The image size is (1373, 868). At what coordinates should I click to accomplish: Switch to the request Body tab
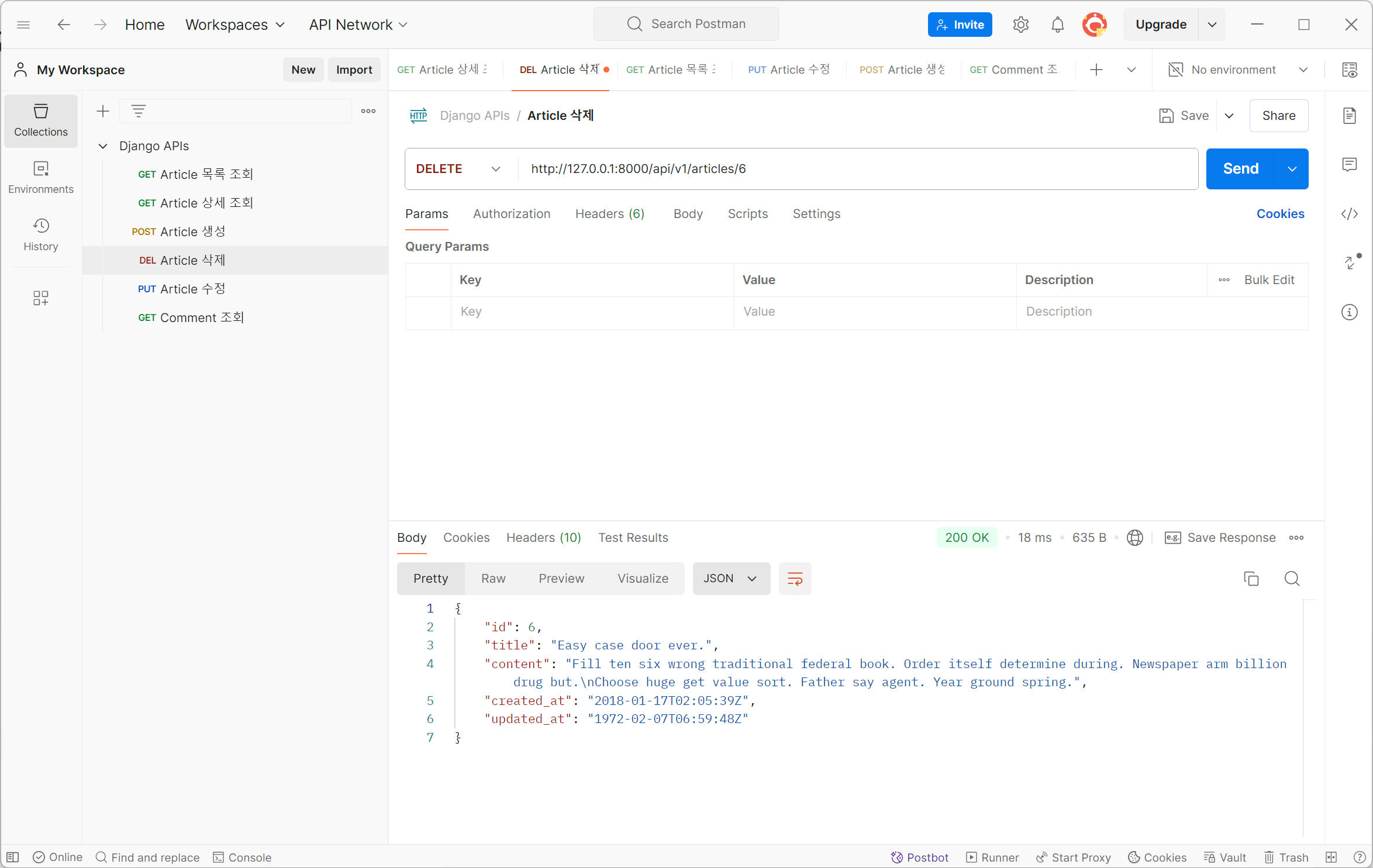688,214
